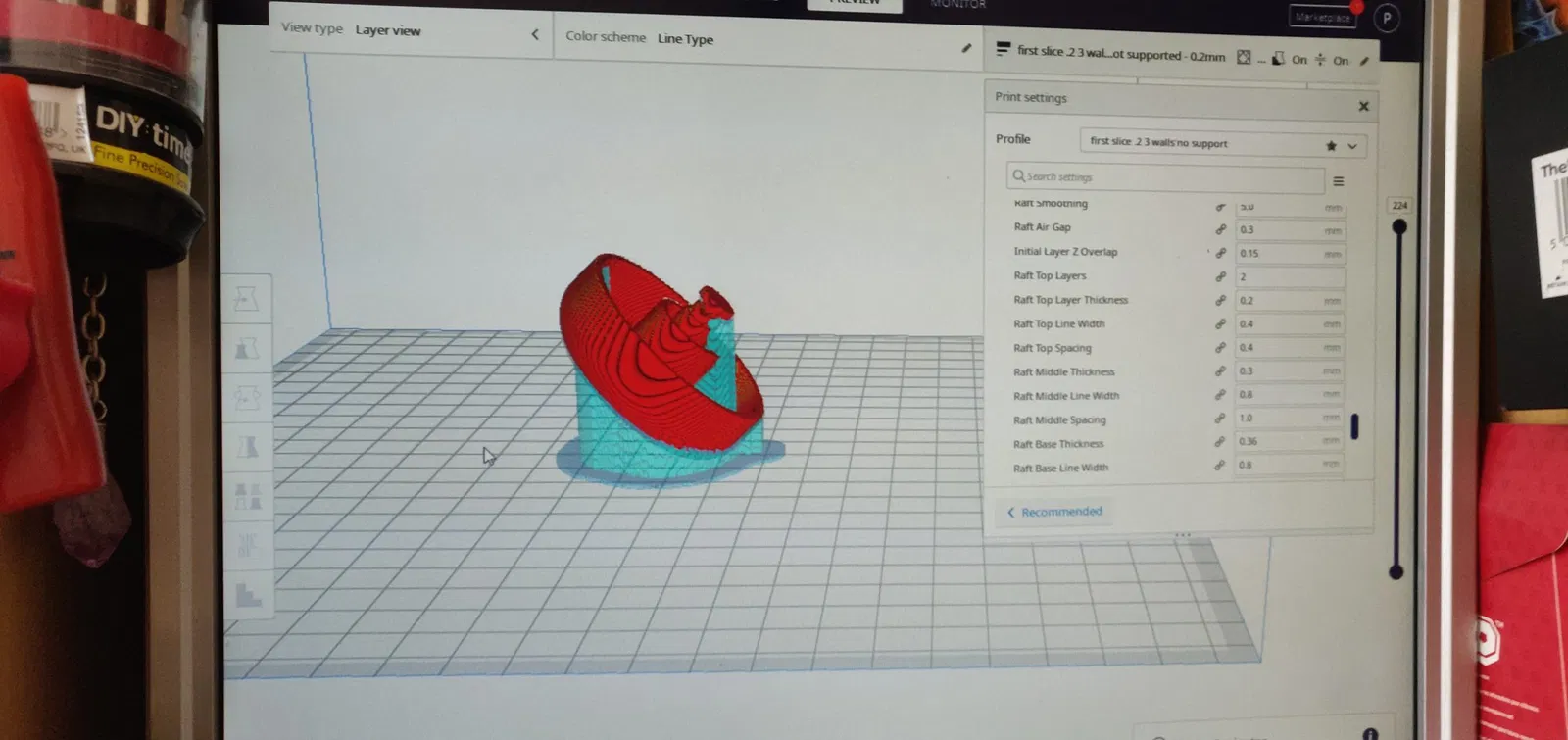Open the View type Layer view dropdown
This screenshot has height=740, width=1568.
click(410, 30)
